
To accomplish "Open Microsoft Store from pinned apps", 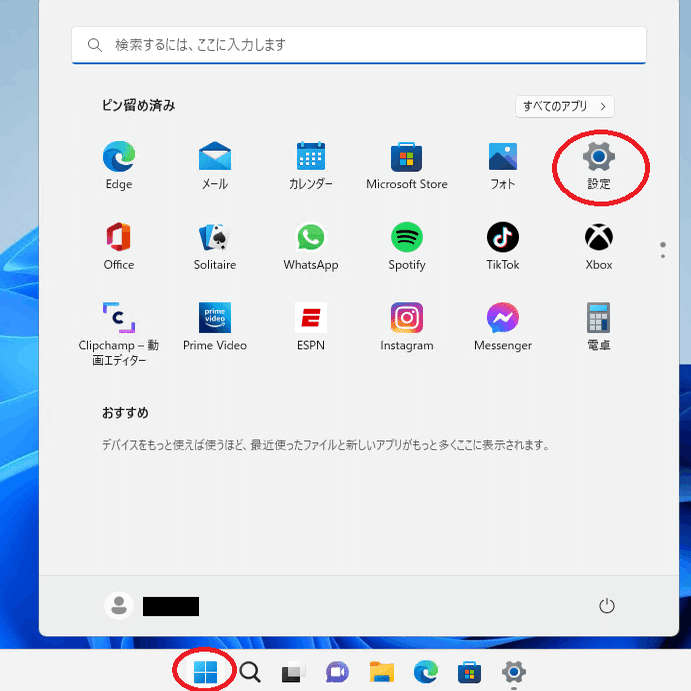I will click(x=406, y=165).
